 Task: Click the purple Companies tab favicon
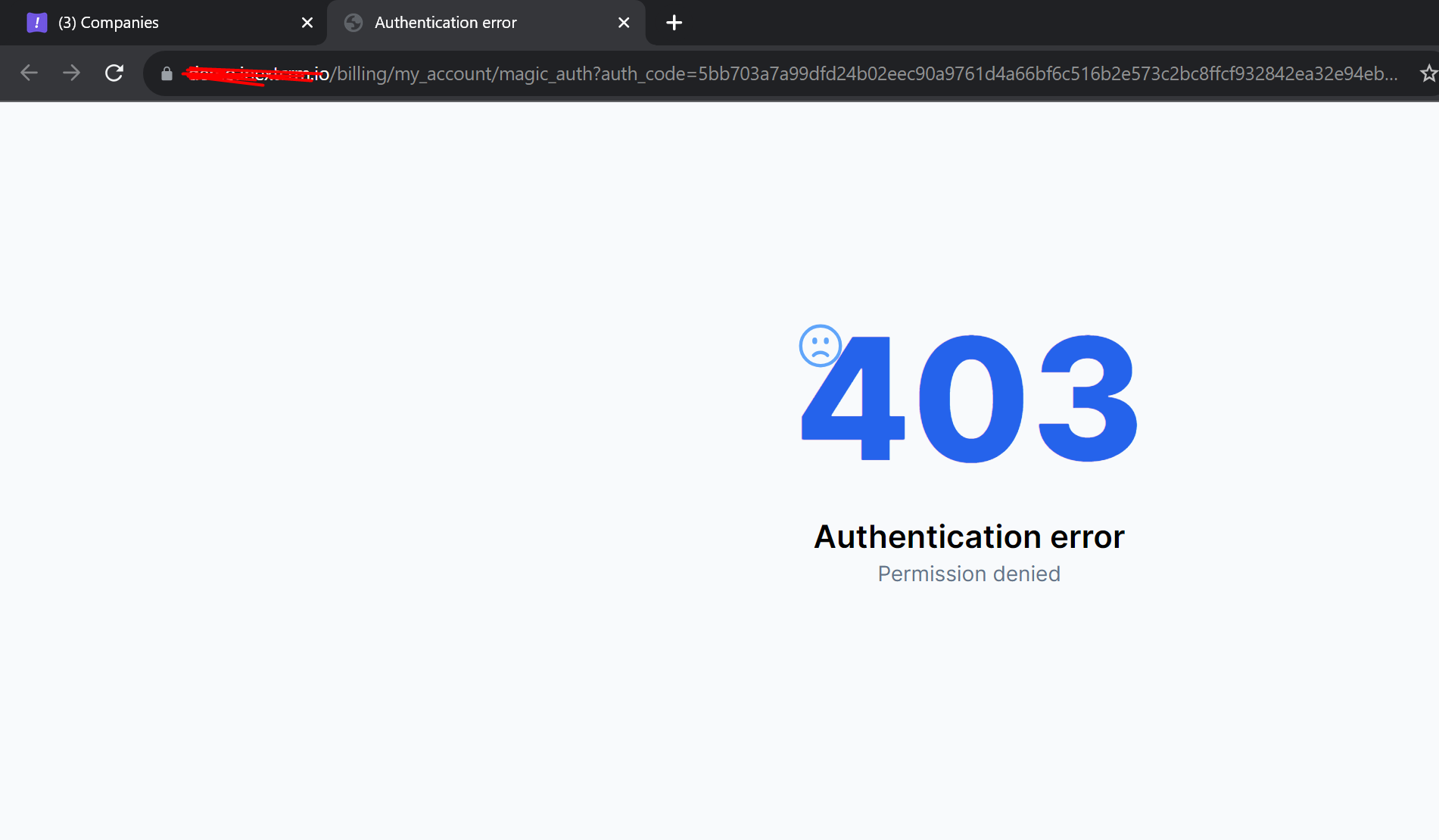point(36,23)
